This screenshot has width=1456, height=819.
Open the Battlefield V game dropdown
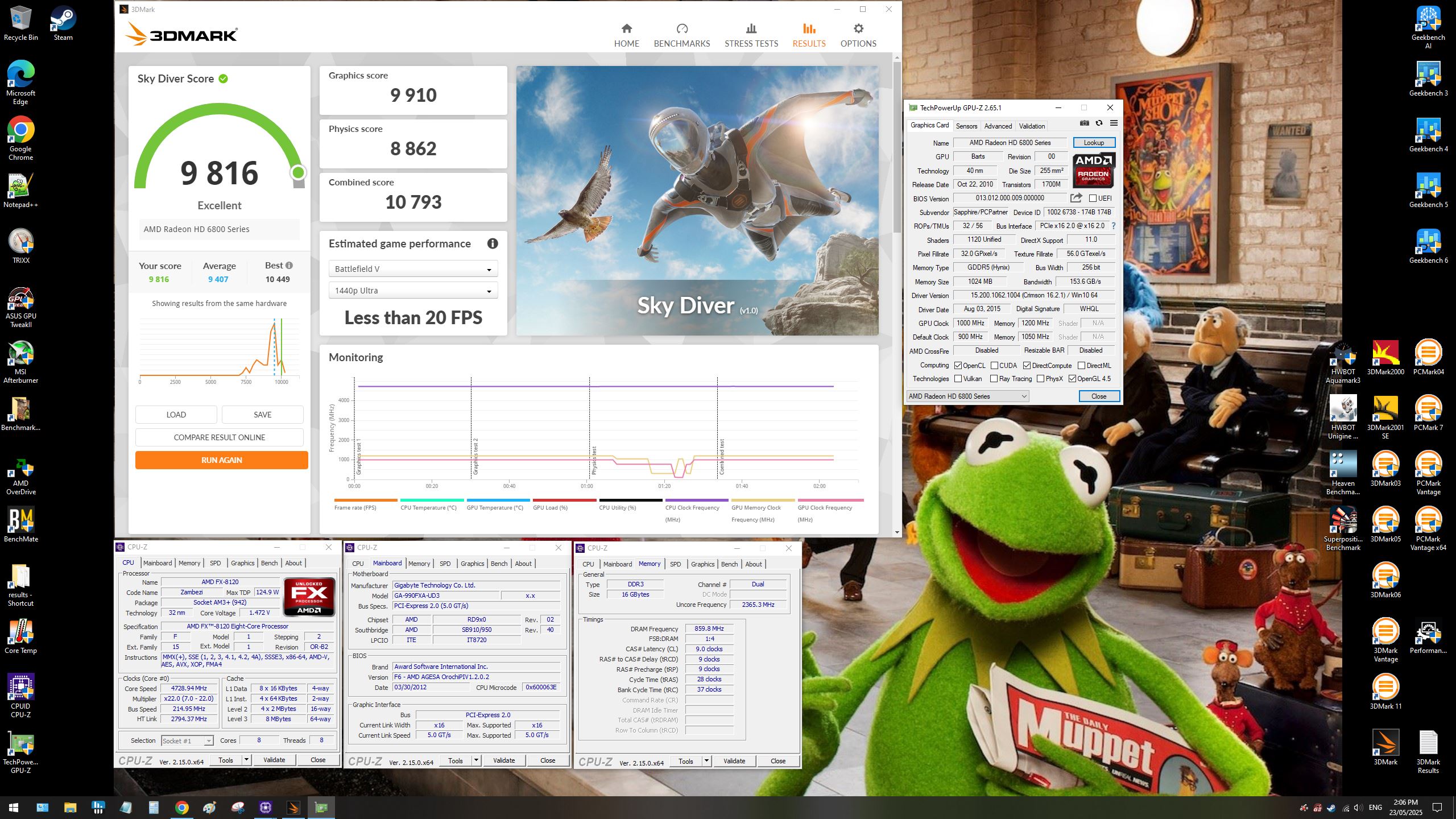point(413,269)
